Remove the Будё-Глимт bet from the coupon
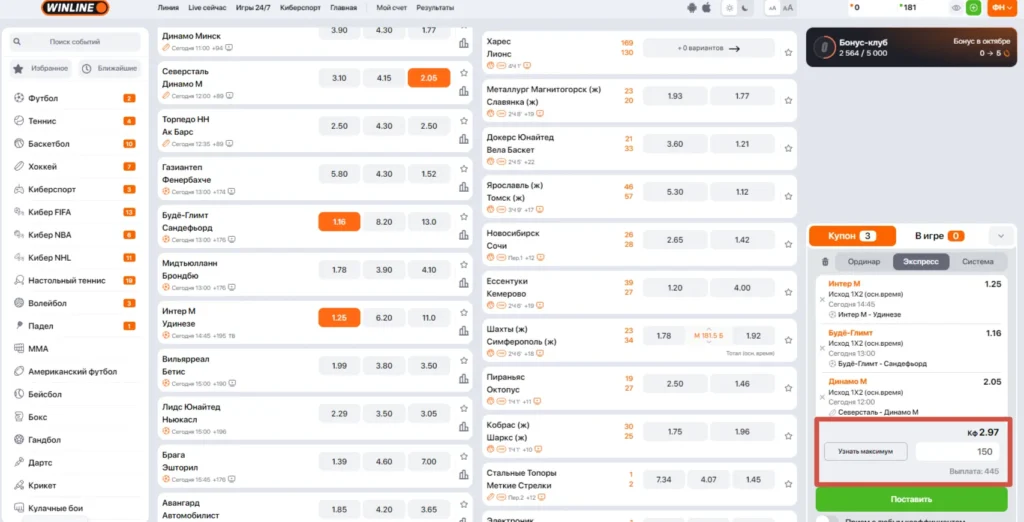This screenshot has height=522, width=1024. pos(822,348)
